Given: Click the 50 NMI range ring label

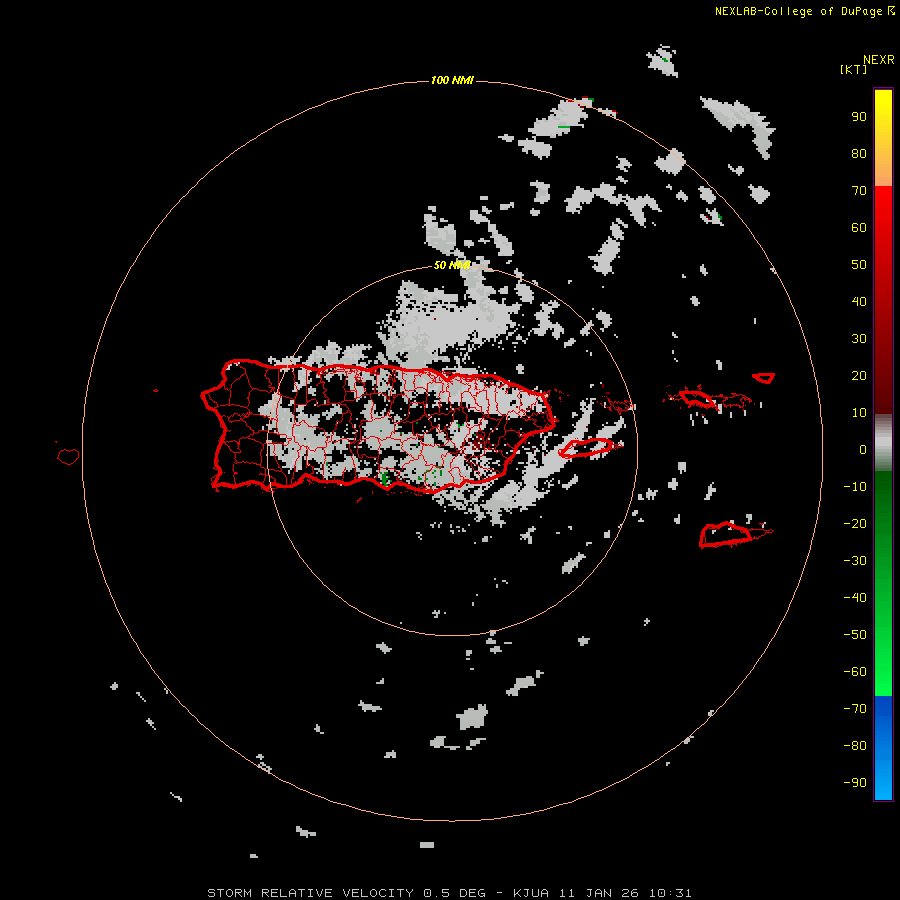Looking at the screenshot, I should (x=452, y=265).
